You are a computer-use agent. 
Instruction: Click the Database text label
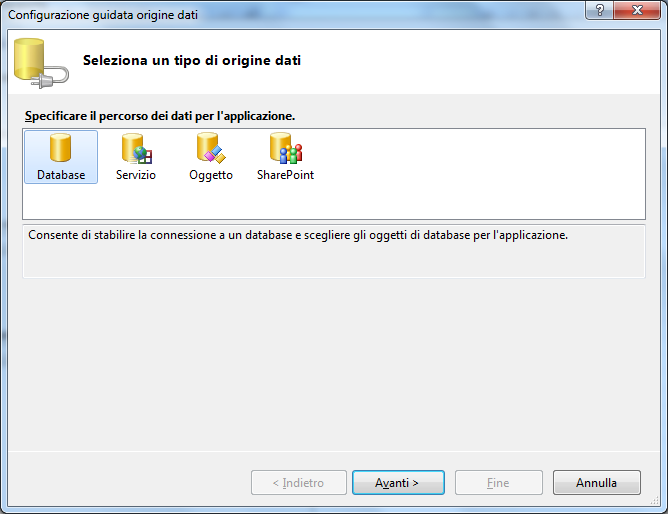pyautogui.click(x=61, y=175)
